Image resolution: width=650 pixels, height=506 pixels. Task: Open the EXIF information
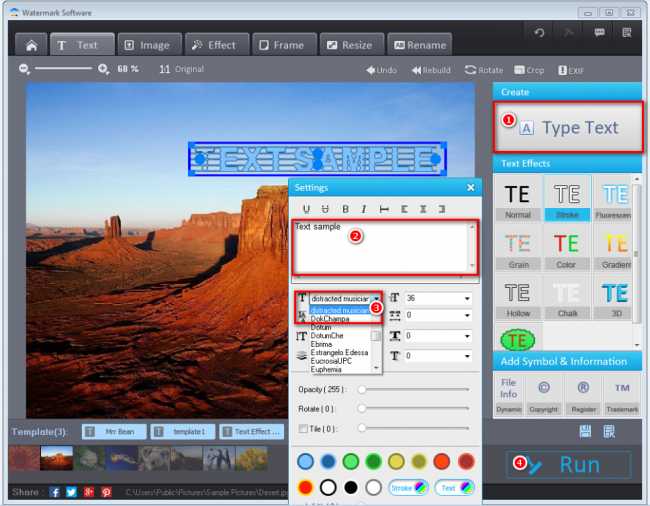[571, 70]
